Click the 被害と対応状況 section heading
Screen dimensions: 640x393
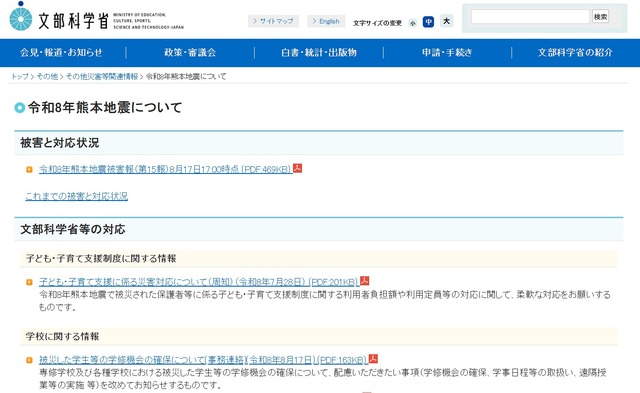tap(60, 143)
